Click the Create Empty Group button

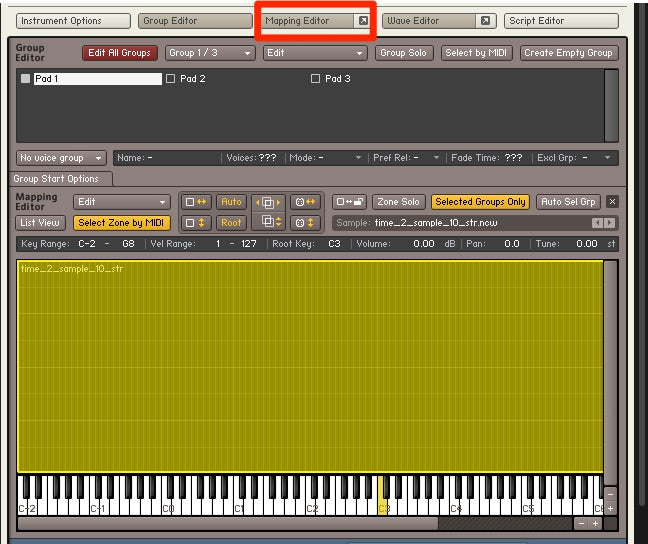(568, 53)
